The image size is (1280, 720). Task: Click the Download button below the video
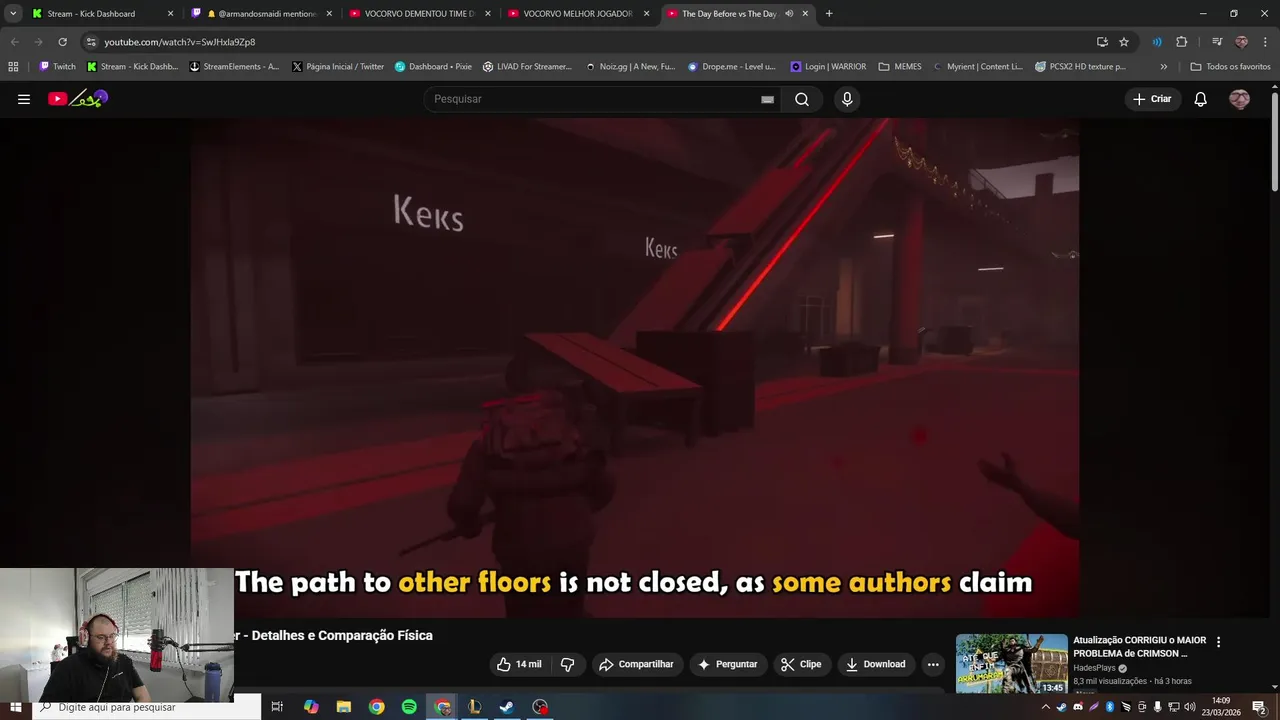[875, 664]
